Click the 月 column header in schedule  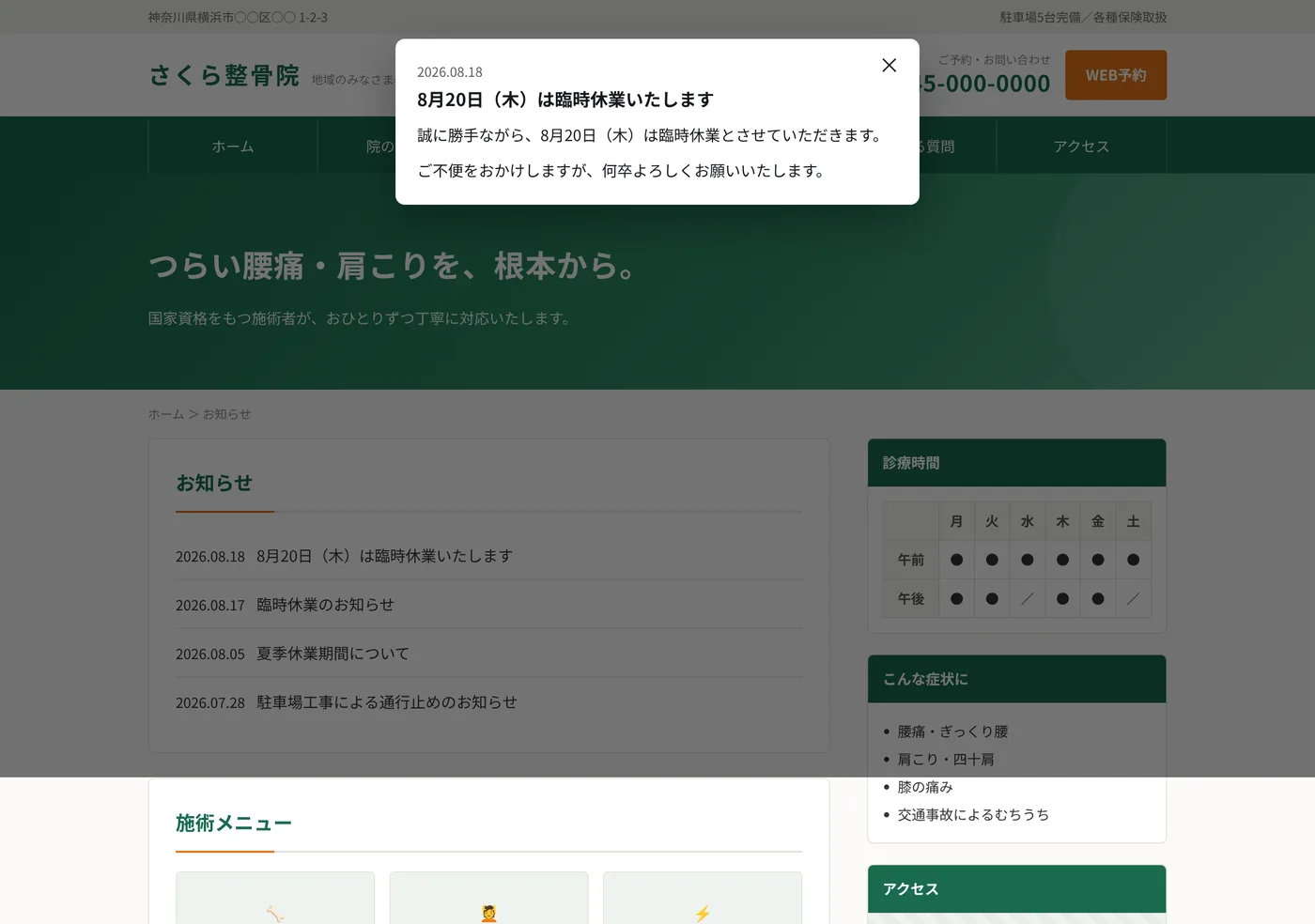click(x=956, y=521)
